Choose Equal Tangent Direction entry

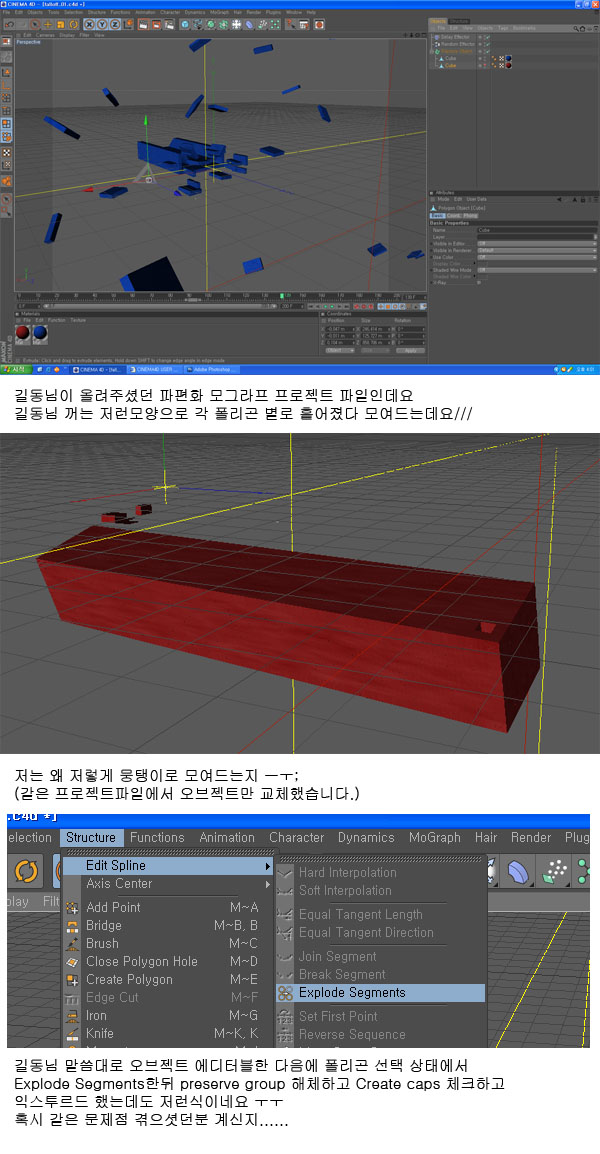point(381,932)
